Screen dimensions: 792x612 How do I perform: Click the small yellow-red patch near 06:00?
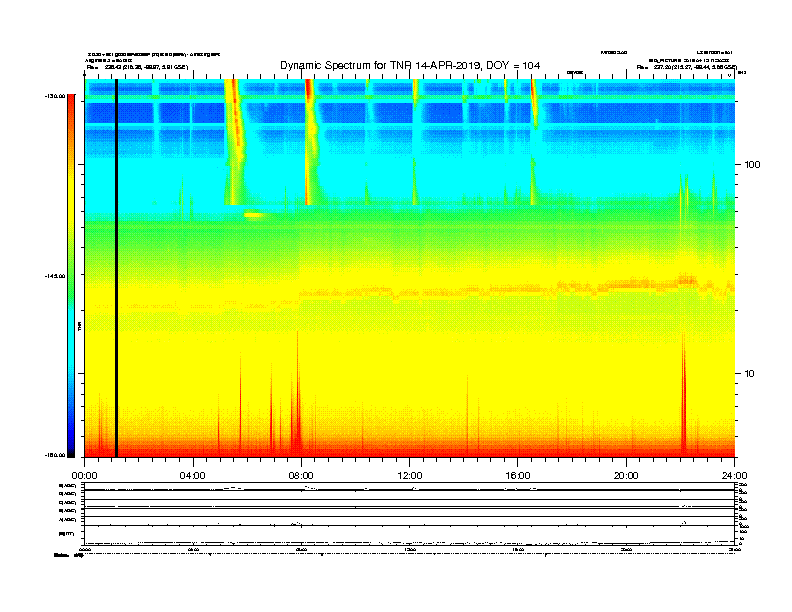[x=254, y=215]
